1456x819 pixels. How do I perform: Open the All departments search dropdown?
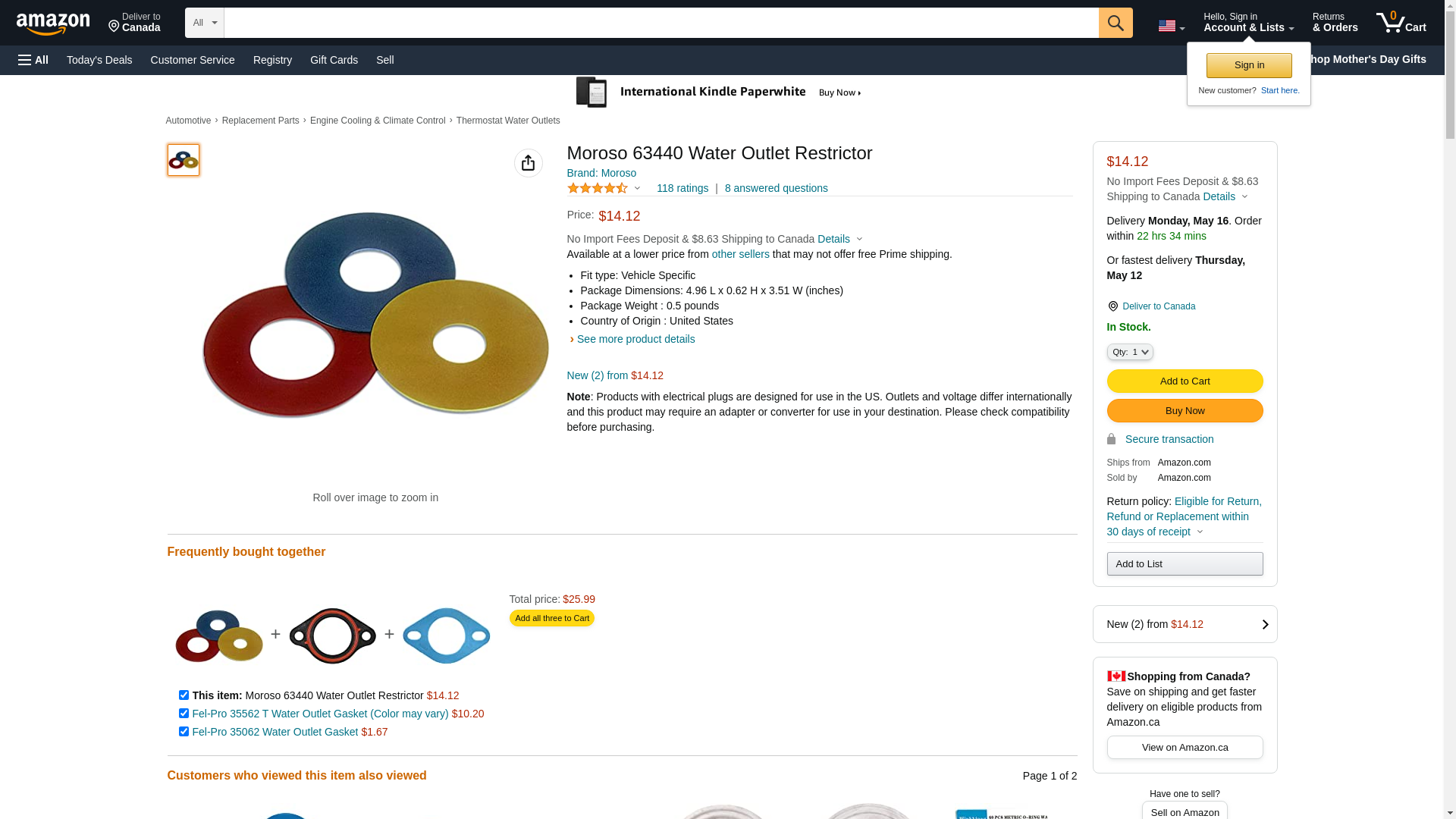click(x=204, y=23)
